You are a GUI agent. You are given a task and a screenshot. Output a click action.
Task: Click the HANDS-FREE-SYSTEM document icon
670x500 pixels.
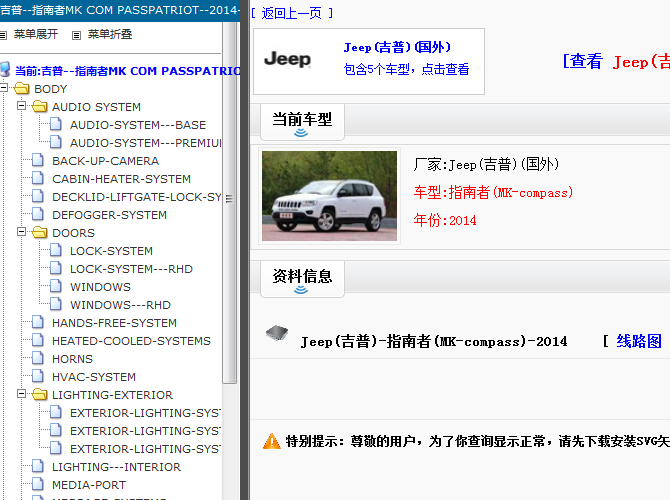(x=38, y=322)
